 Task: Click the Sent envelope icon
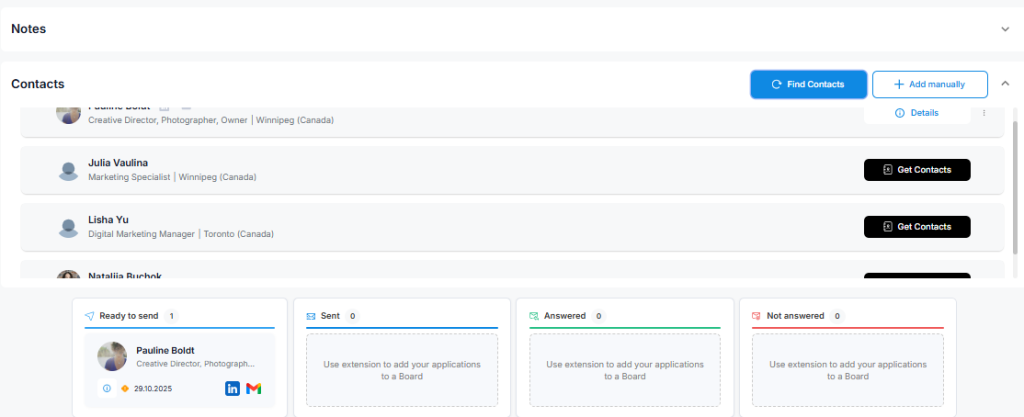point(311,316)
